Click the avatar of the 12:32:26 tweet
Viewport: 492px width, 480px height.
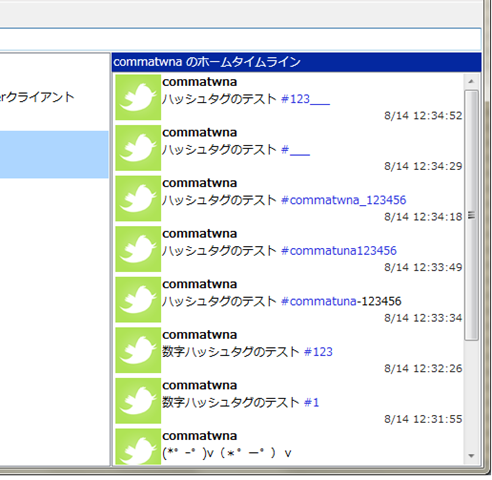pyautogui.click(x=138, y=350)
